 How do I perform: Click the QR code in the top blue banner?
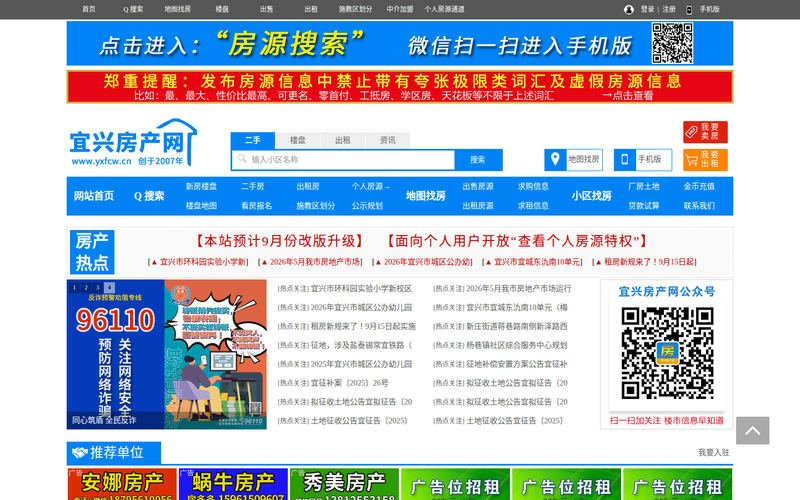tap(672, 43)
